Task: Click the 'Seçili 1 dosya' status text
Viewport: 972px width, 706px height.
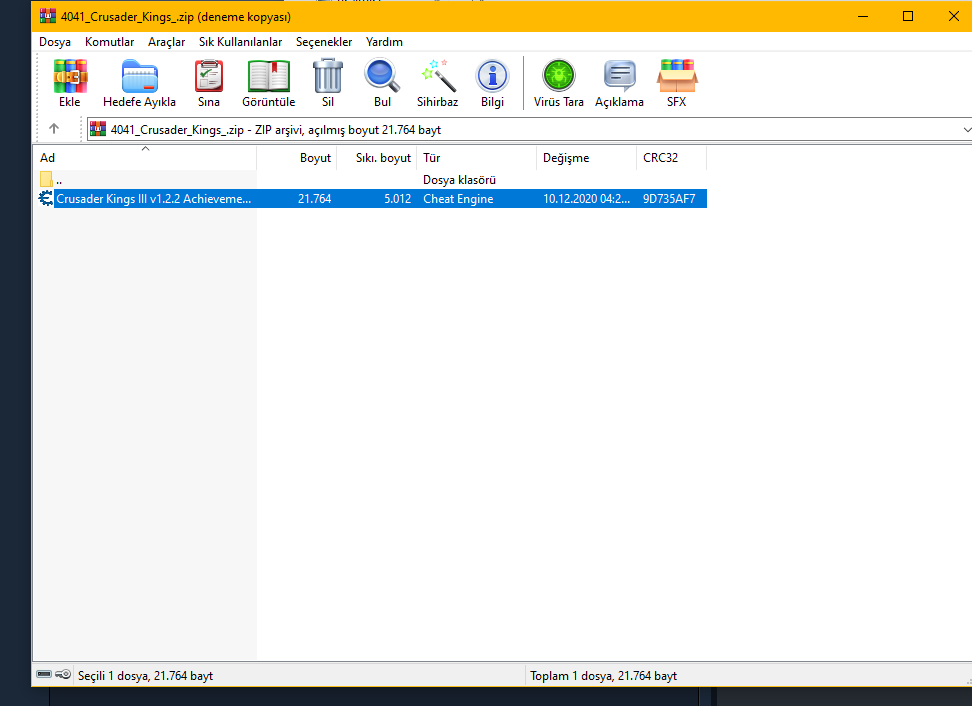Action: click(145, 676)
